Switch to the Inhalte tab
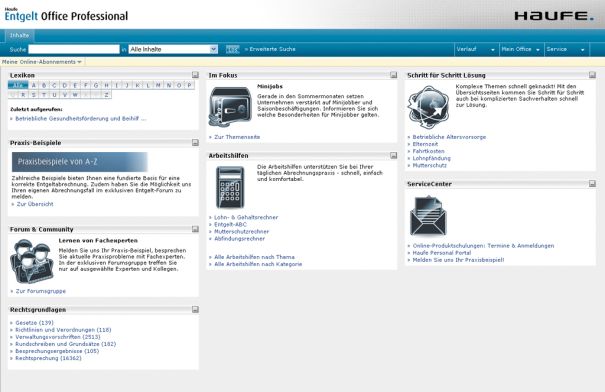Screen dimensions: 605x392 [19, 35]
